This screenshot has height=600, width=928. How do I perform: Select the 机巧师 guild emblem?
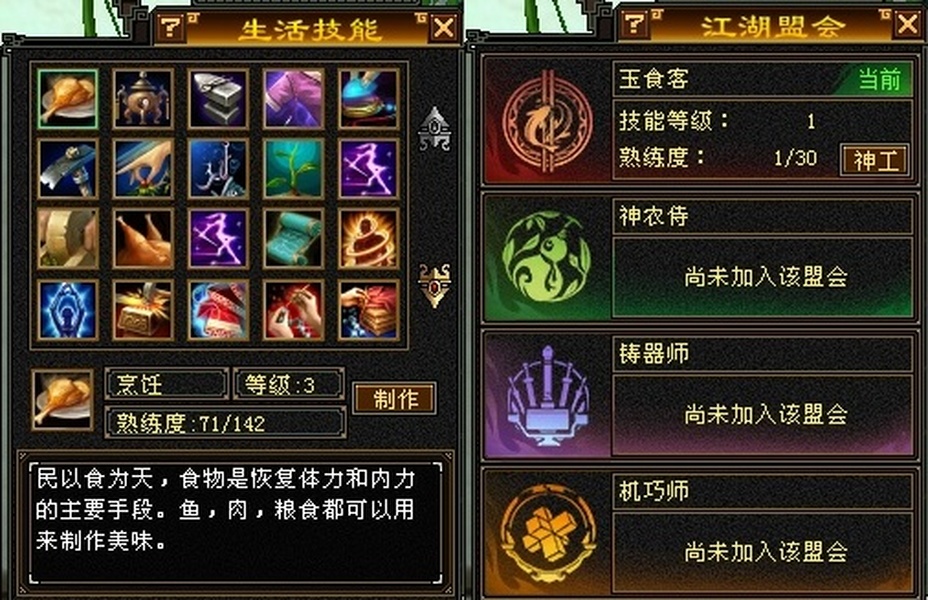tap(547, 533)
